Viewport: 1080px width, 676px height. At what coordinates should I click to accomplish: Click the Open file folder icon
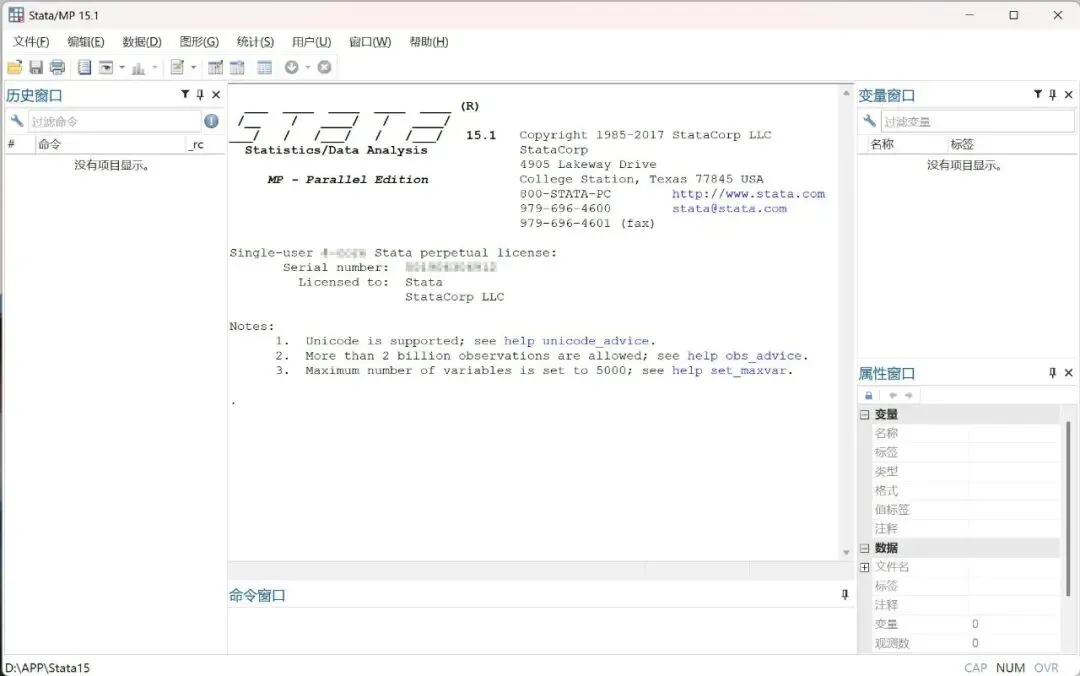(14, 67)
